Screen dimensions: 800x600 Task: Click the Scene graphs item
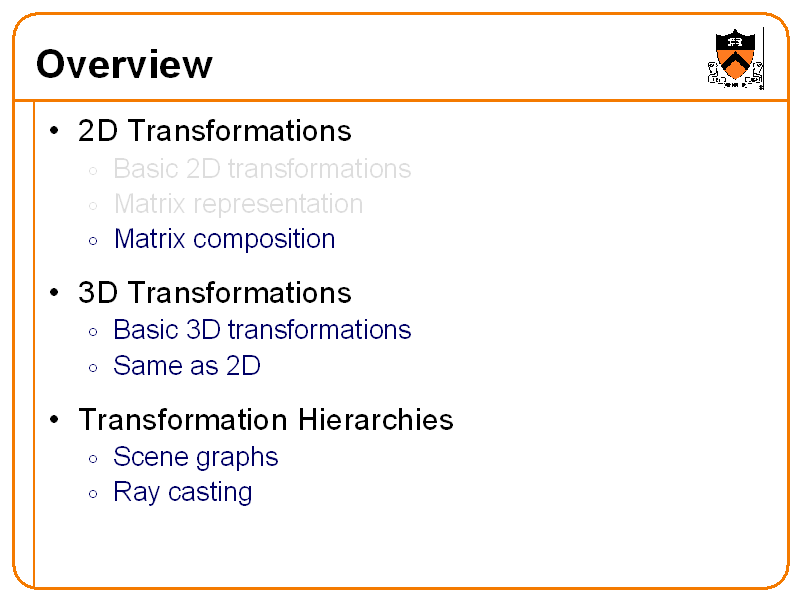[x=195, y=457]
